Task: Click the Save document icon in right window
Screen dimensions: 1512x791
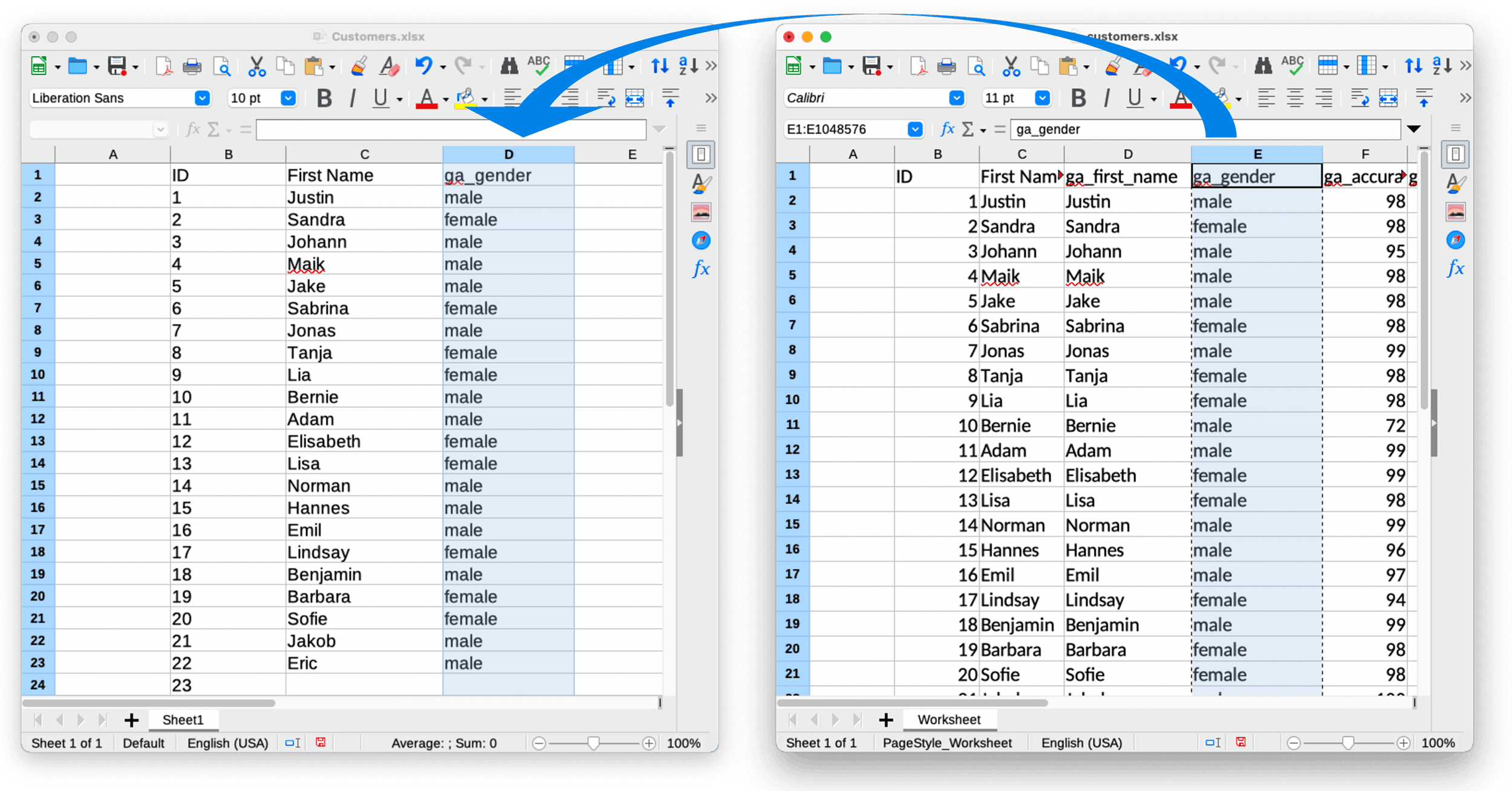Action: (871, 66)
